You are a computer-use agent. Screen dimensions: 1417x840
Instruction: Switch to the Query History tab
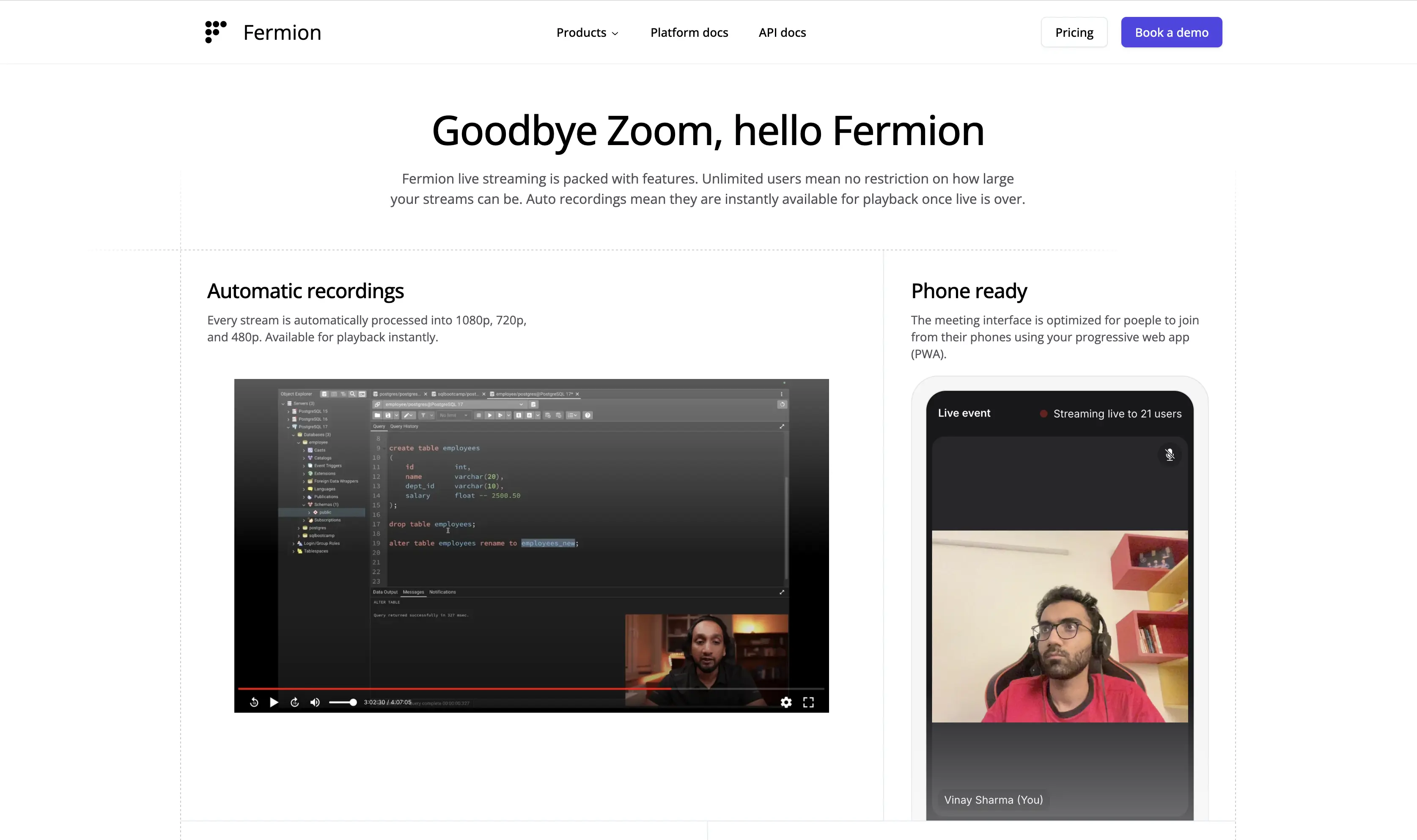405,426
